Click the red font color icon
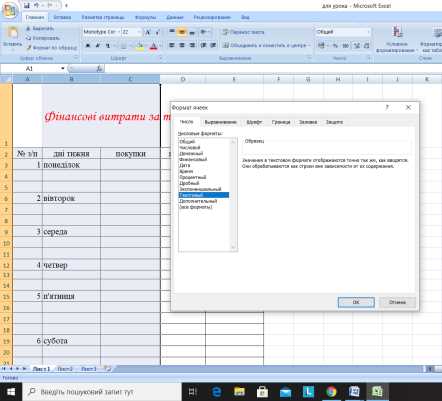Screen dimensions: 442x401 tap(153, 46)
